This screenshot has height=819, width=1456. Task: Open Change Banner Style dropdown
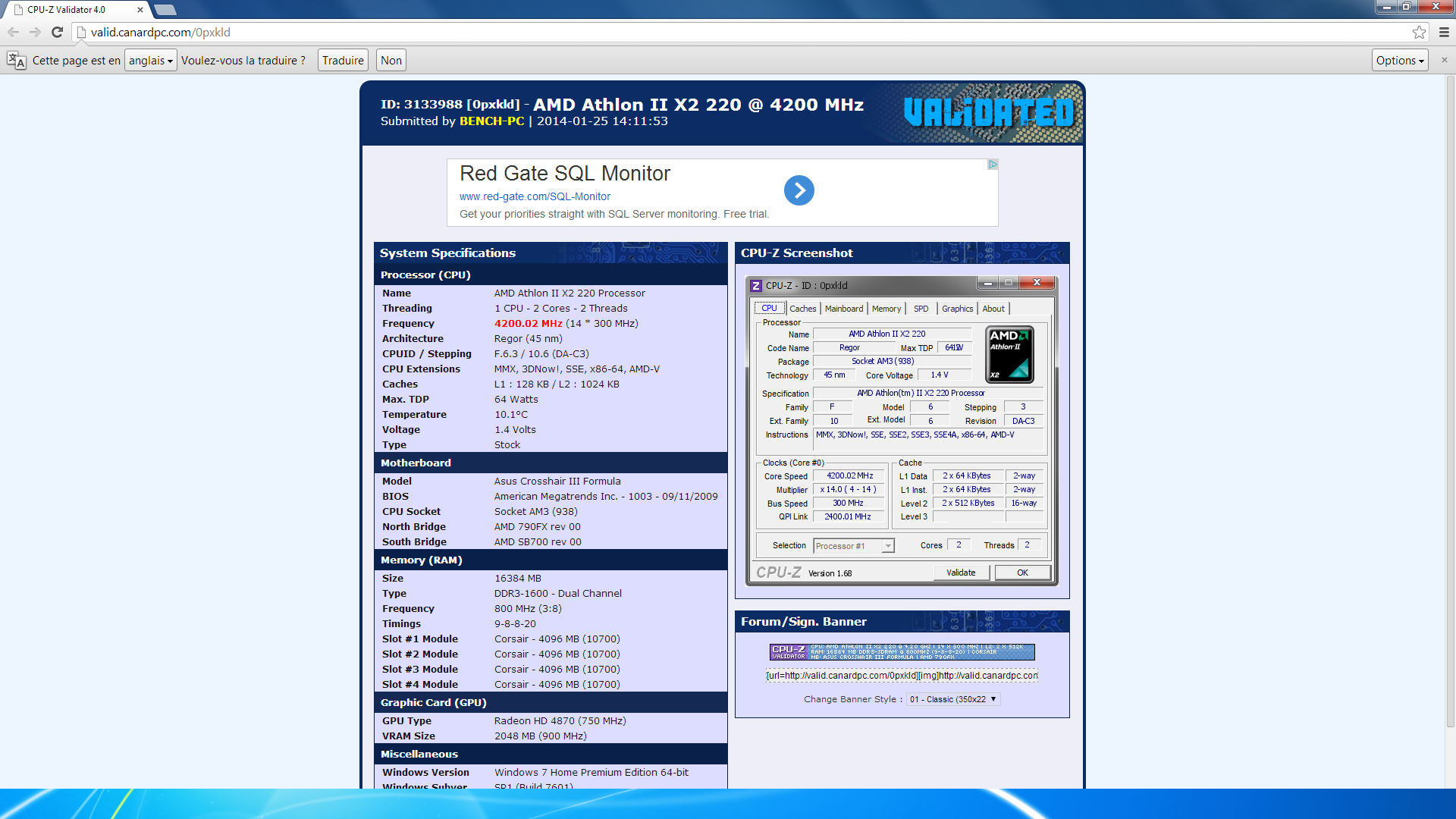coord(953,699)
